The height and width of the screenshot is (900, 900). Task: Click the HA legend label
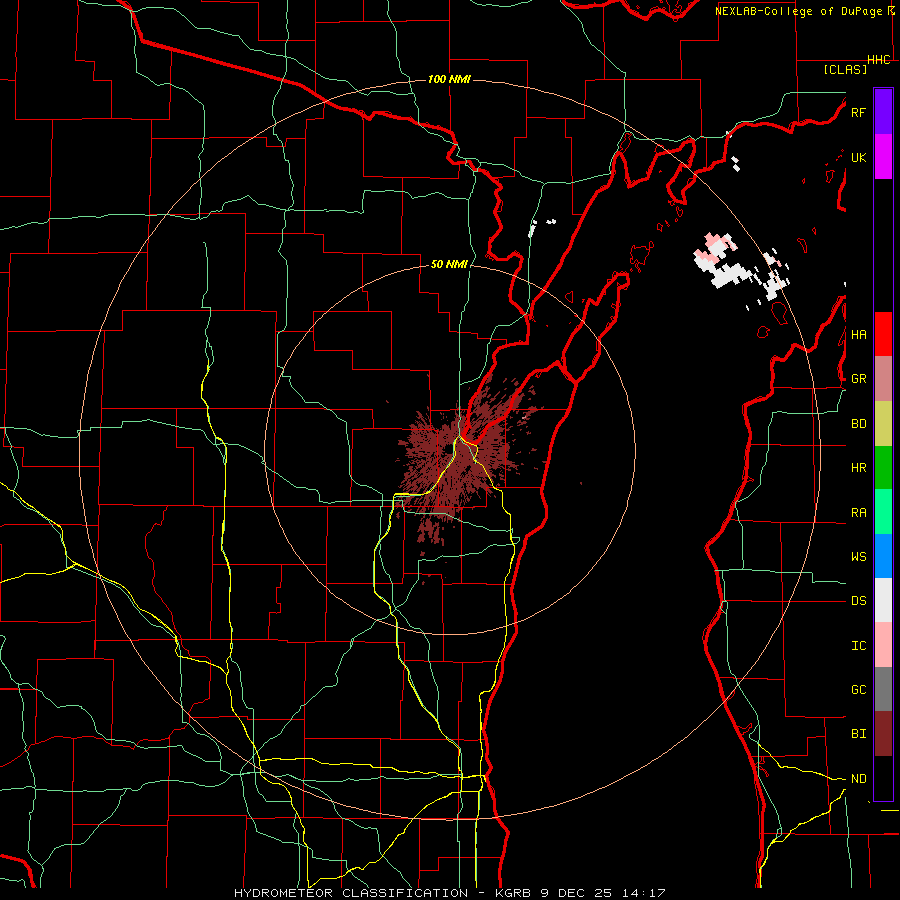click(858, 334)
